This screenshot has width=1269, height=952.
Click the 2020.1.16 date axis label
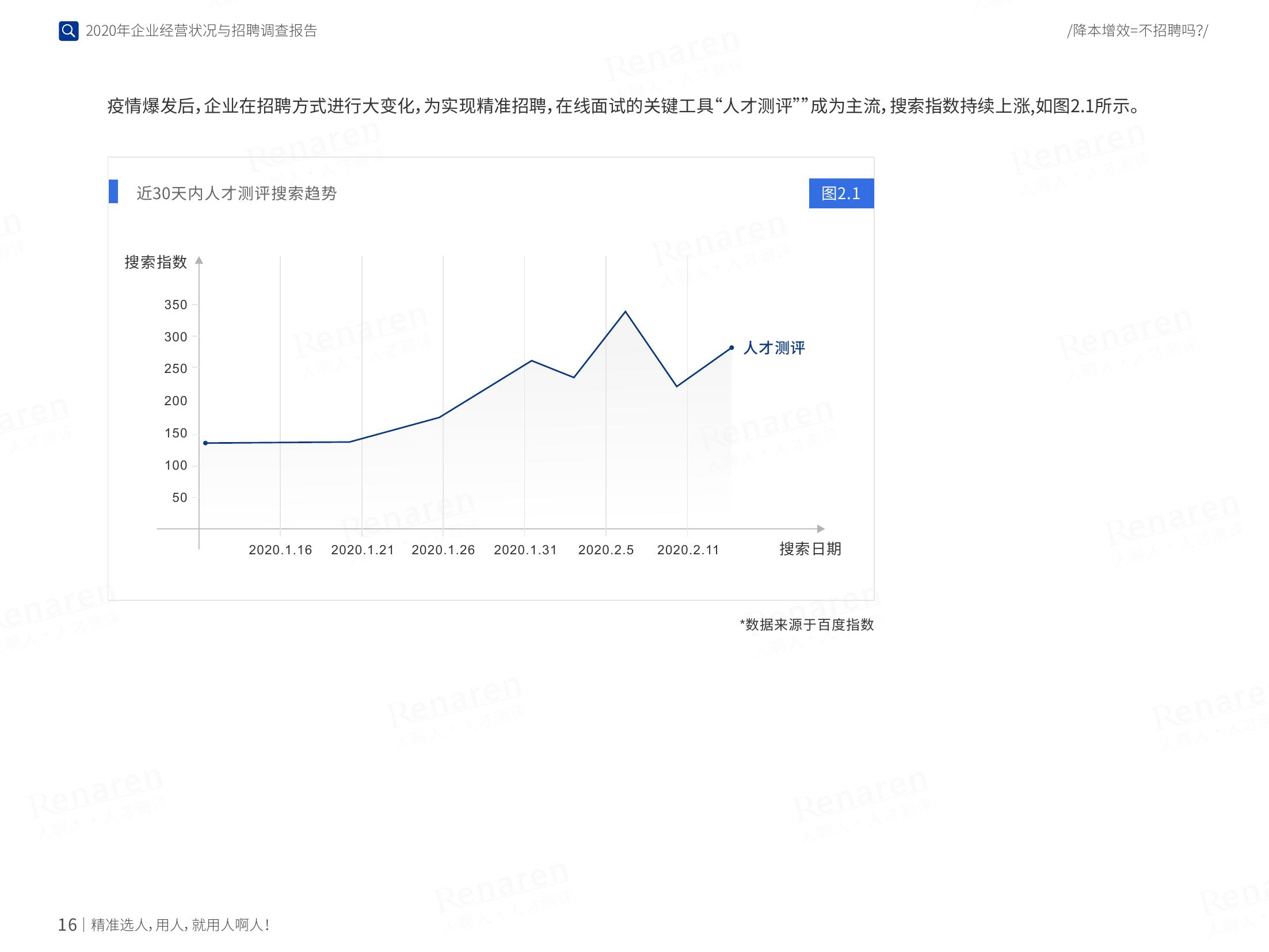point(280,550)
